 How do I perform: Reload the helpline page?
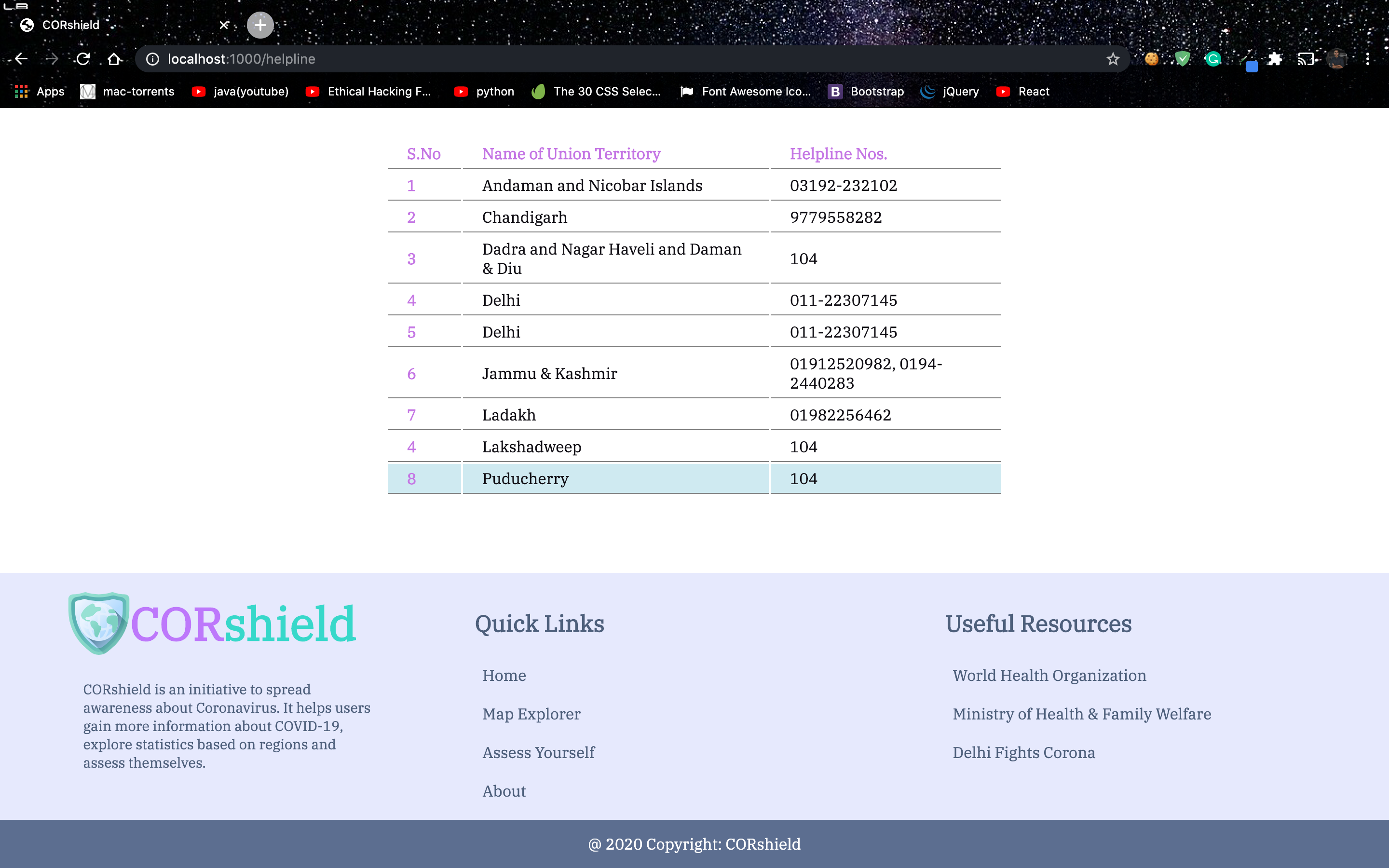click(83, 59)
